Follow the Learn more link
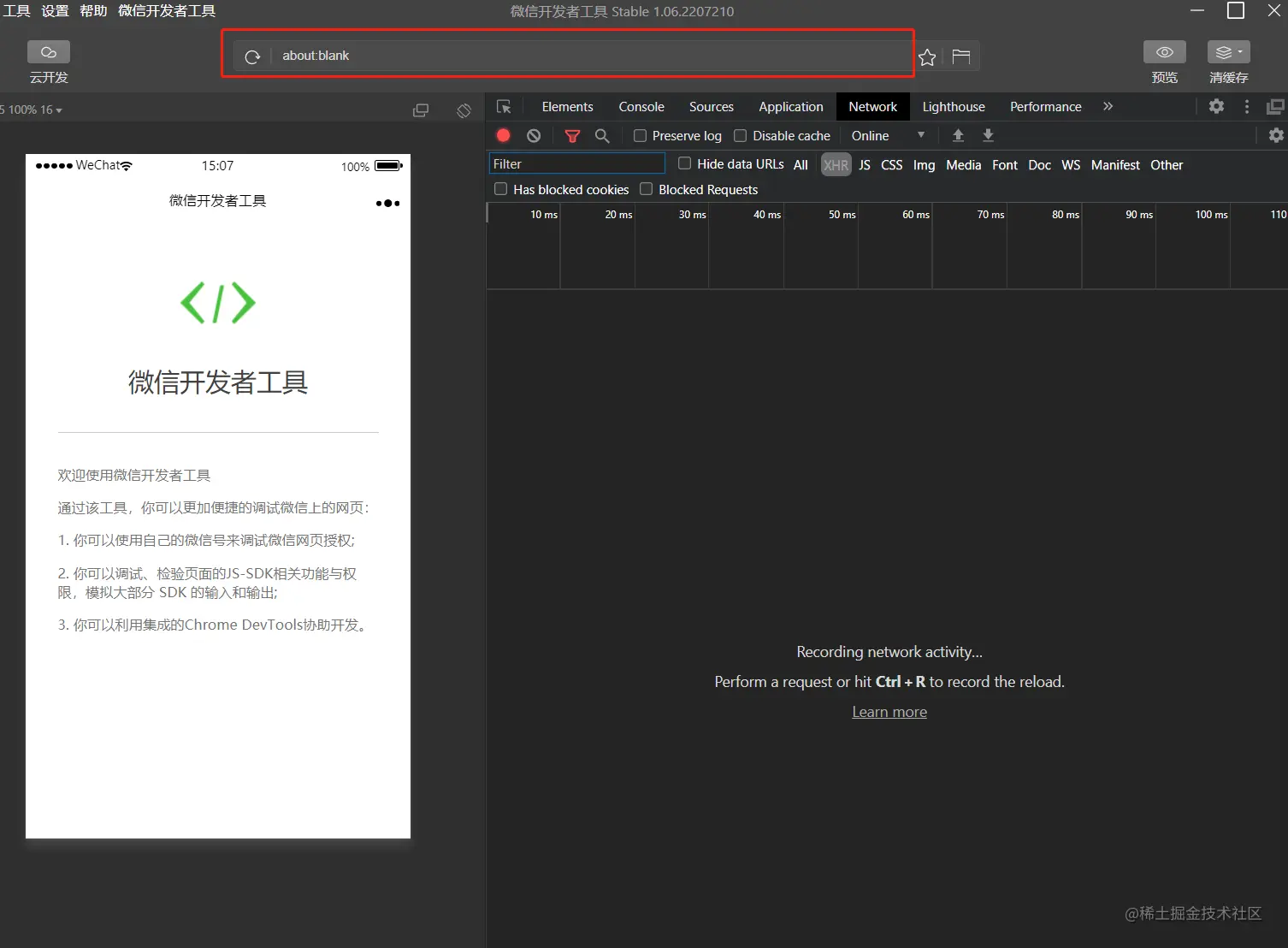The image size is (1288, 948). 889,712
